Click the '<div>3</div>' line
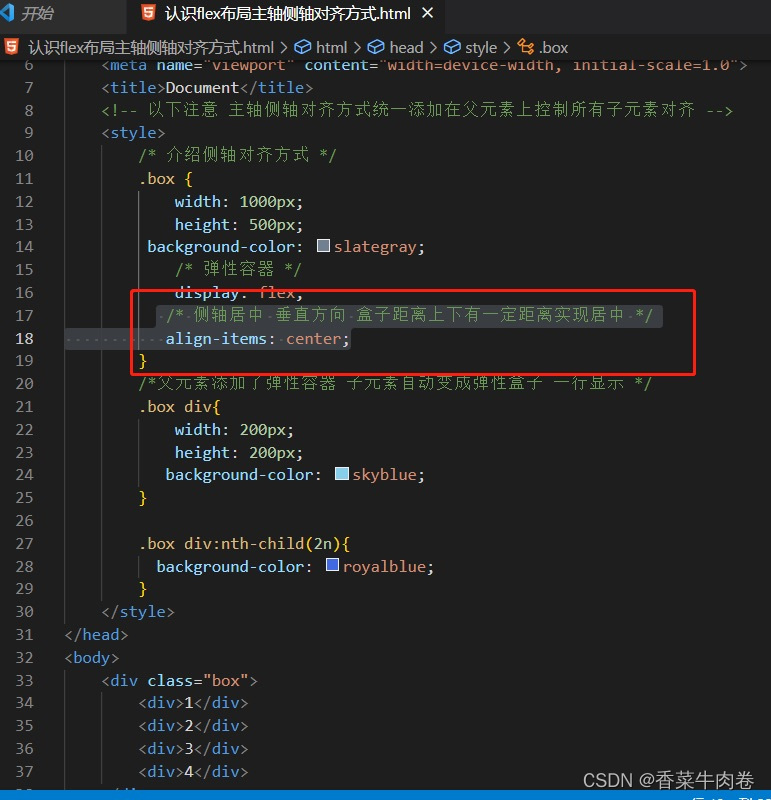This screenshot has width=771, height=800. coord(193,749)
